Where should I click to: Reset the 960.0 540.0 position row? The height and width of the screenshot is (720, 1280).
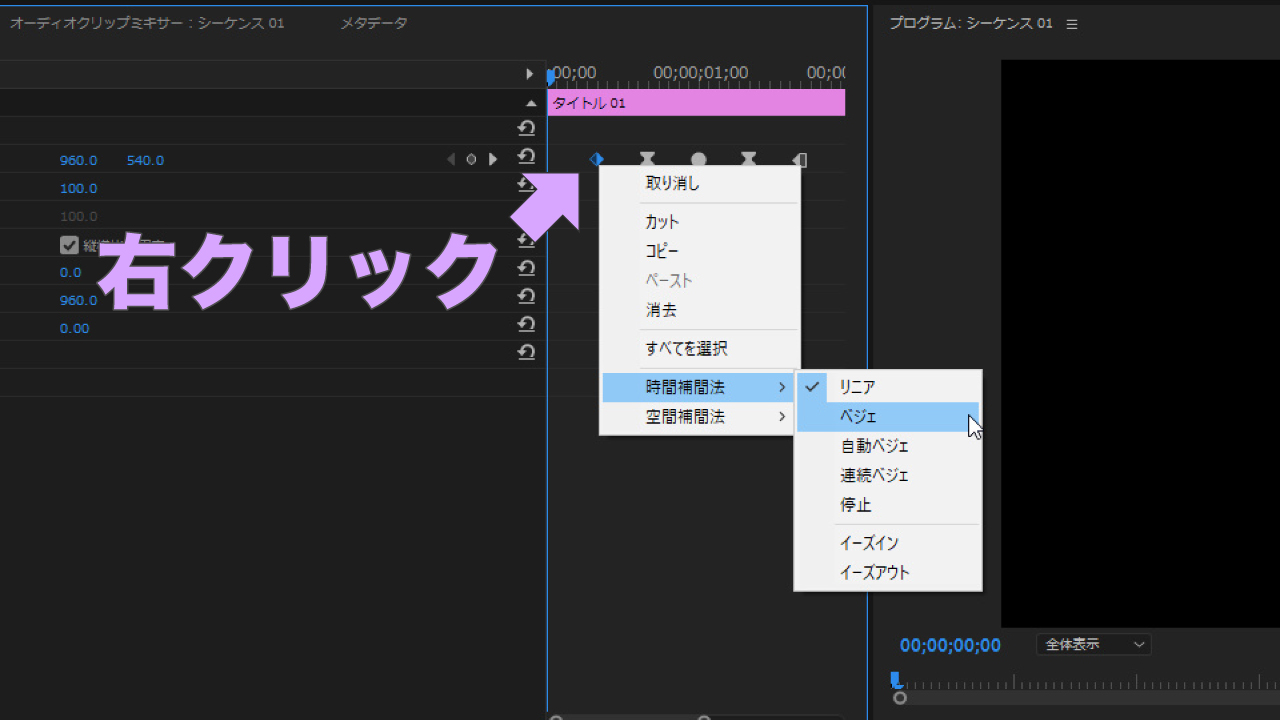point(527,157)
